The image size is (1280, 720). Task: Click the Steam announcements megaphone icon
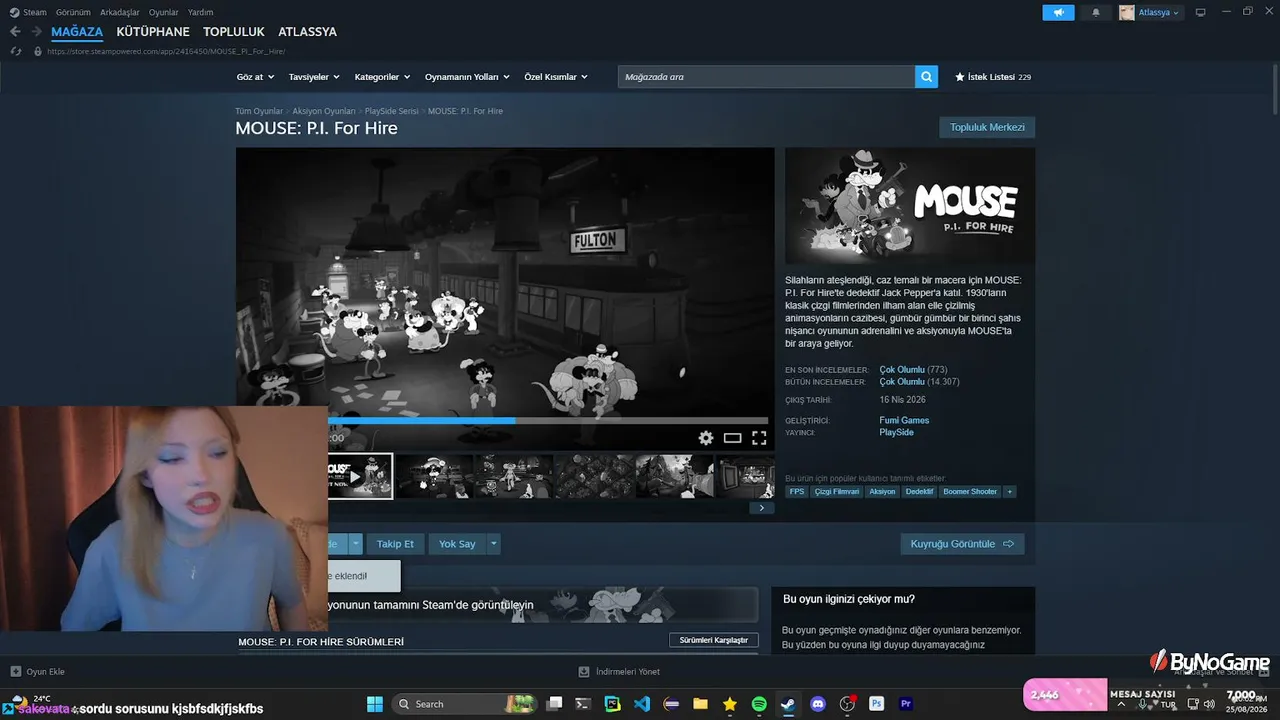coord(1058,12)
